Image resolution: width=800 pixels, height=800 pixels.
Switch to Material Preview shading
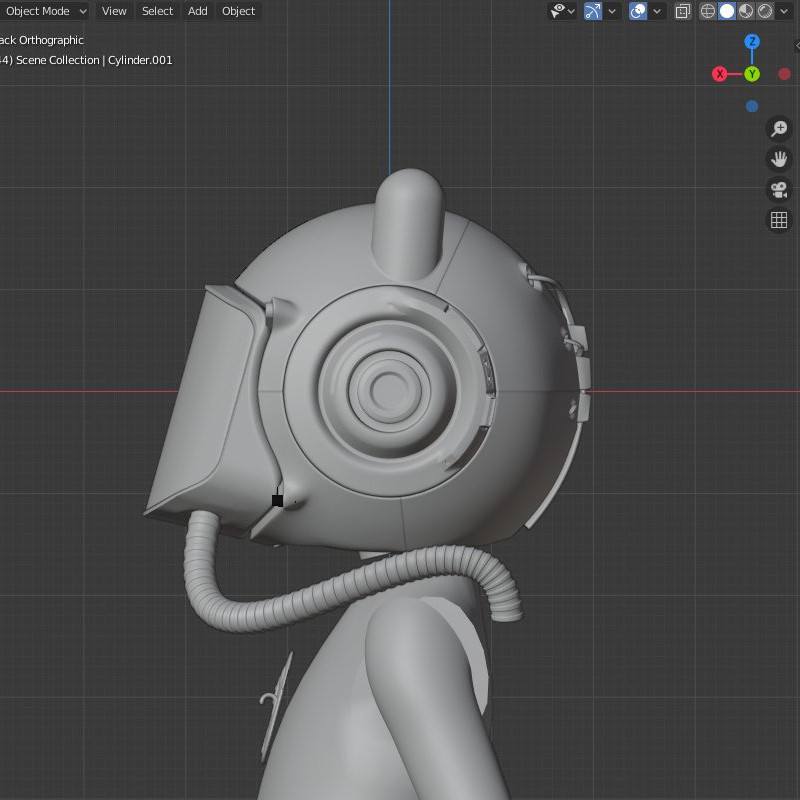[746, 11]
